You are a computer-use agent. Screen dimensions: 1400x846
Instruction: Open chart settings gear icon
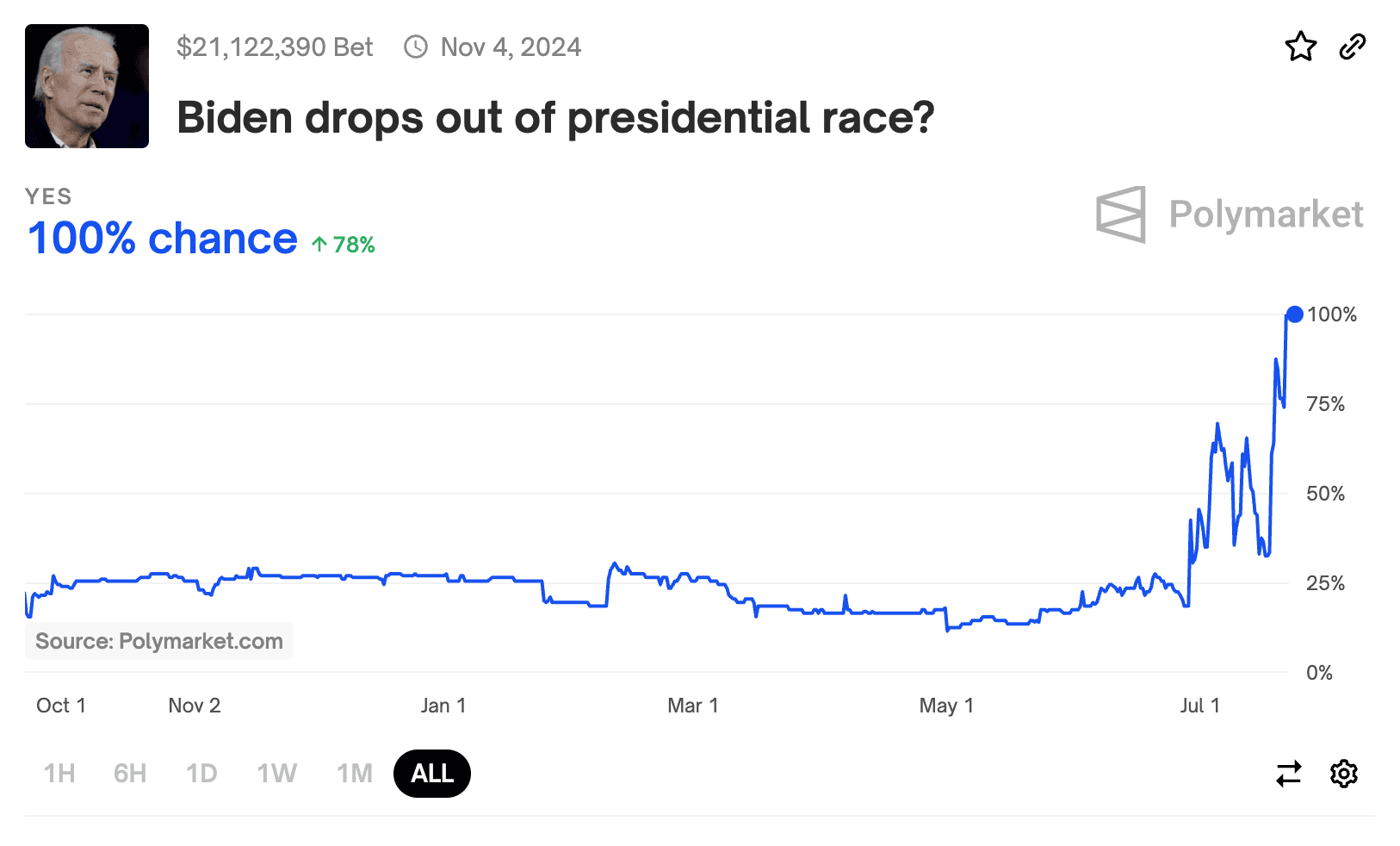pyautogui.click(x=1343, y=774)
